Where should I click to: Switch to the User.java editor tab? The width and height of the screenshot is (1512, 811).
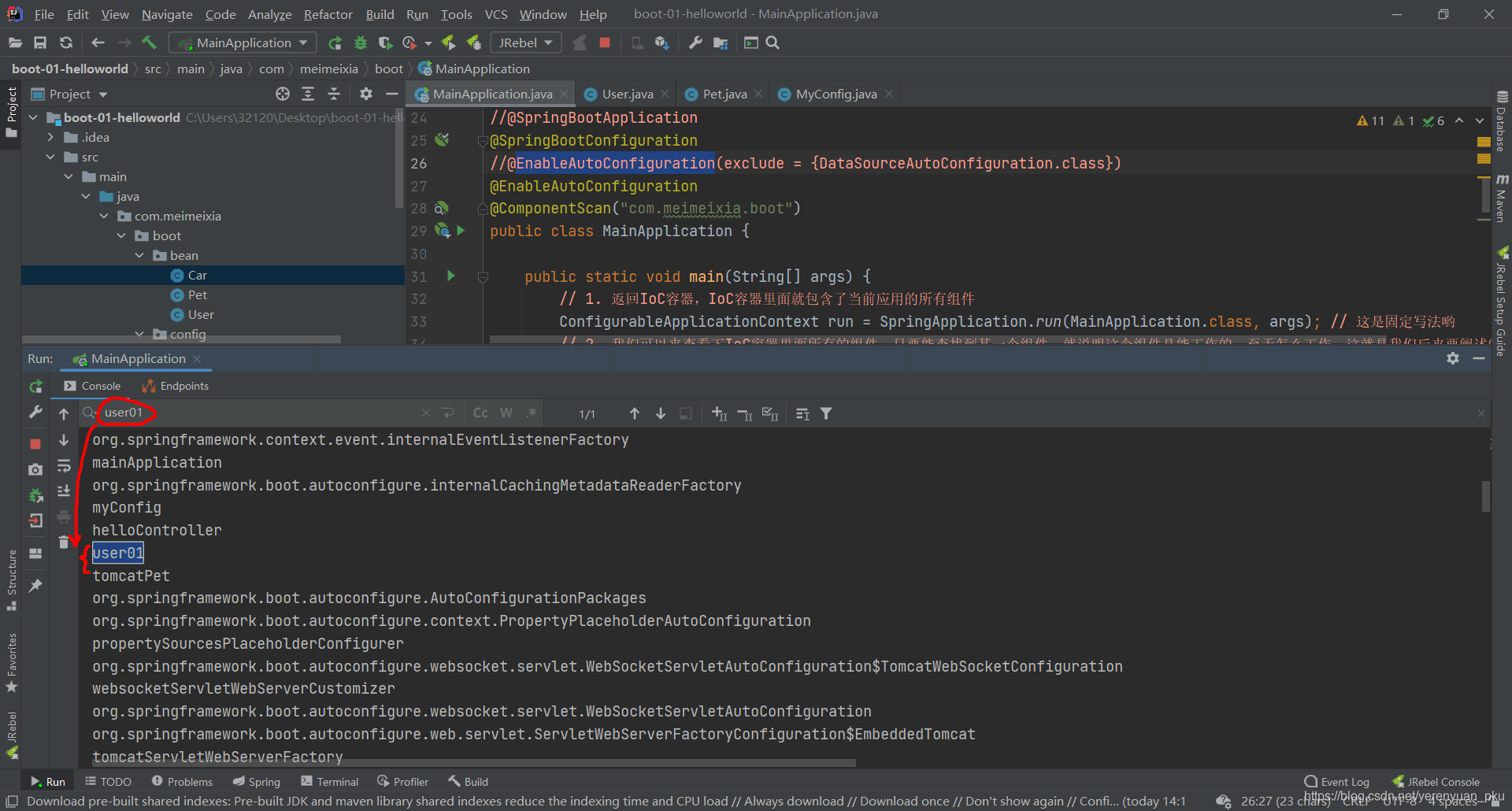tap(628, 94)
